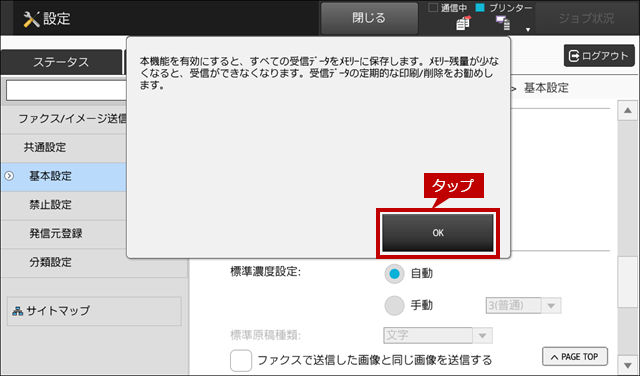
Task: Select the 手動 radio button
Action: coord(394,305)
